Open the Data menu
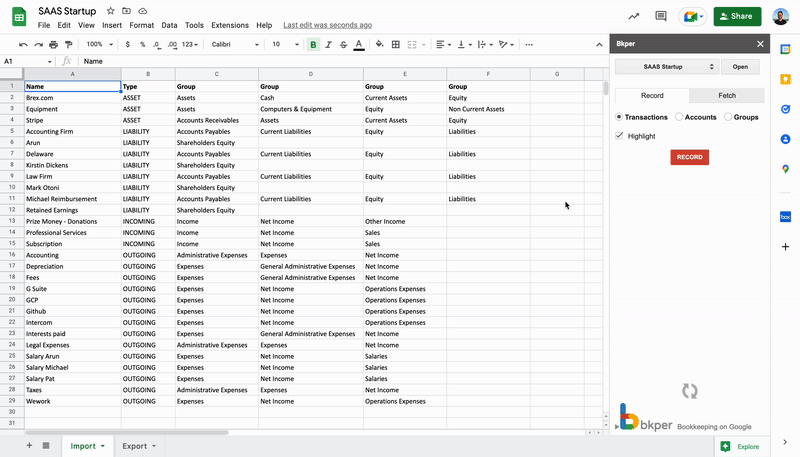800x457 pixels. coord(169,25)
